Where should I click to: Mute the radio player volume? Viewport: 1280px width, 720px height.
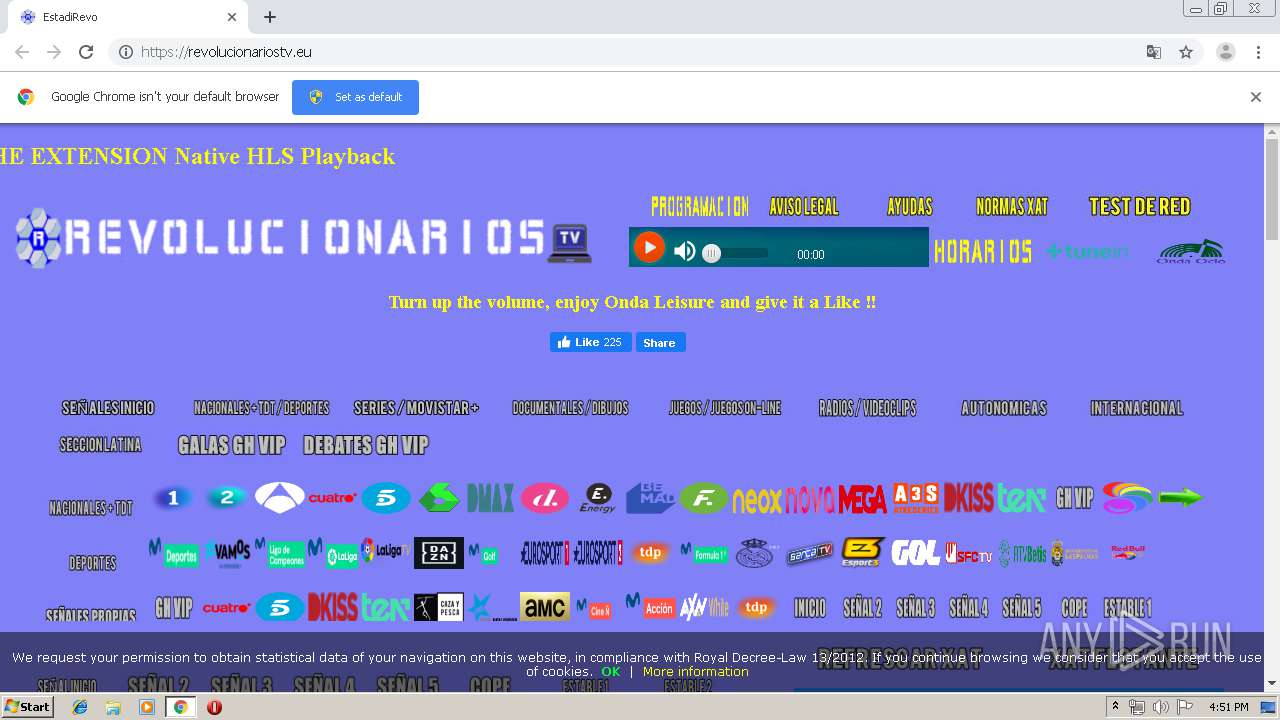coord(685,251)
